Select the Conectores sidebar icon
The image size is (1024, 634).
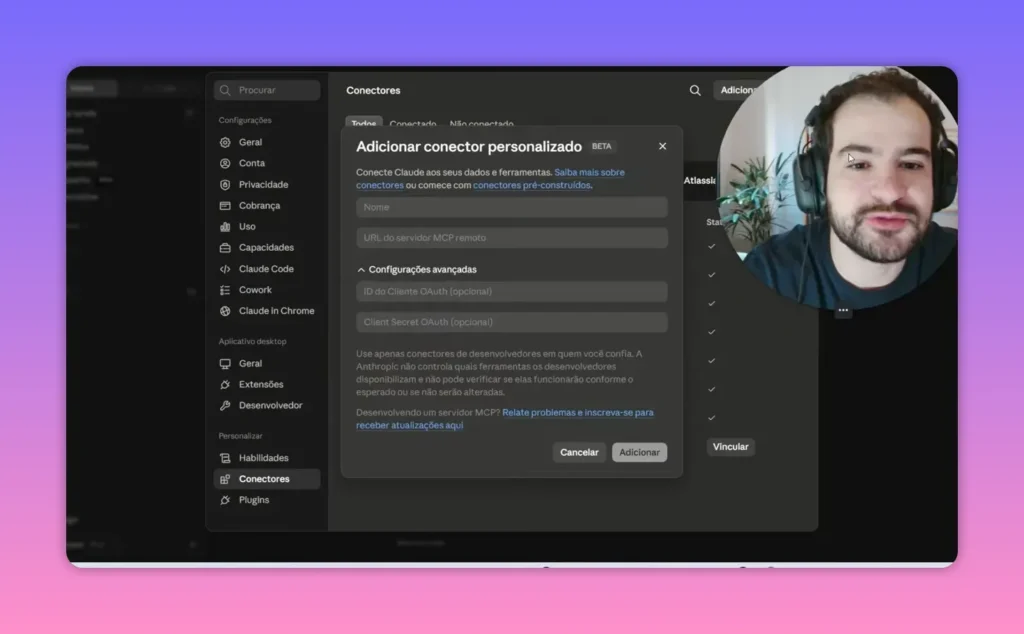point(225,479)
